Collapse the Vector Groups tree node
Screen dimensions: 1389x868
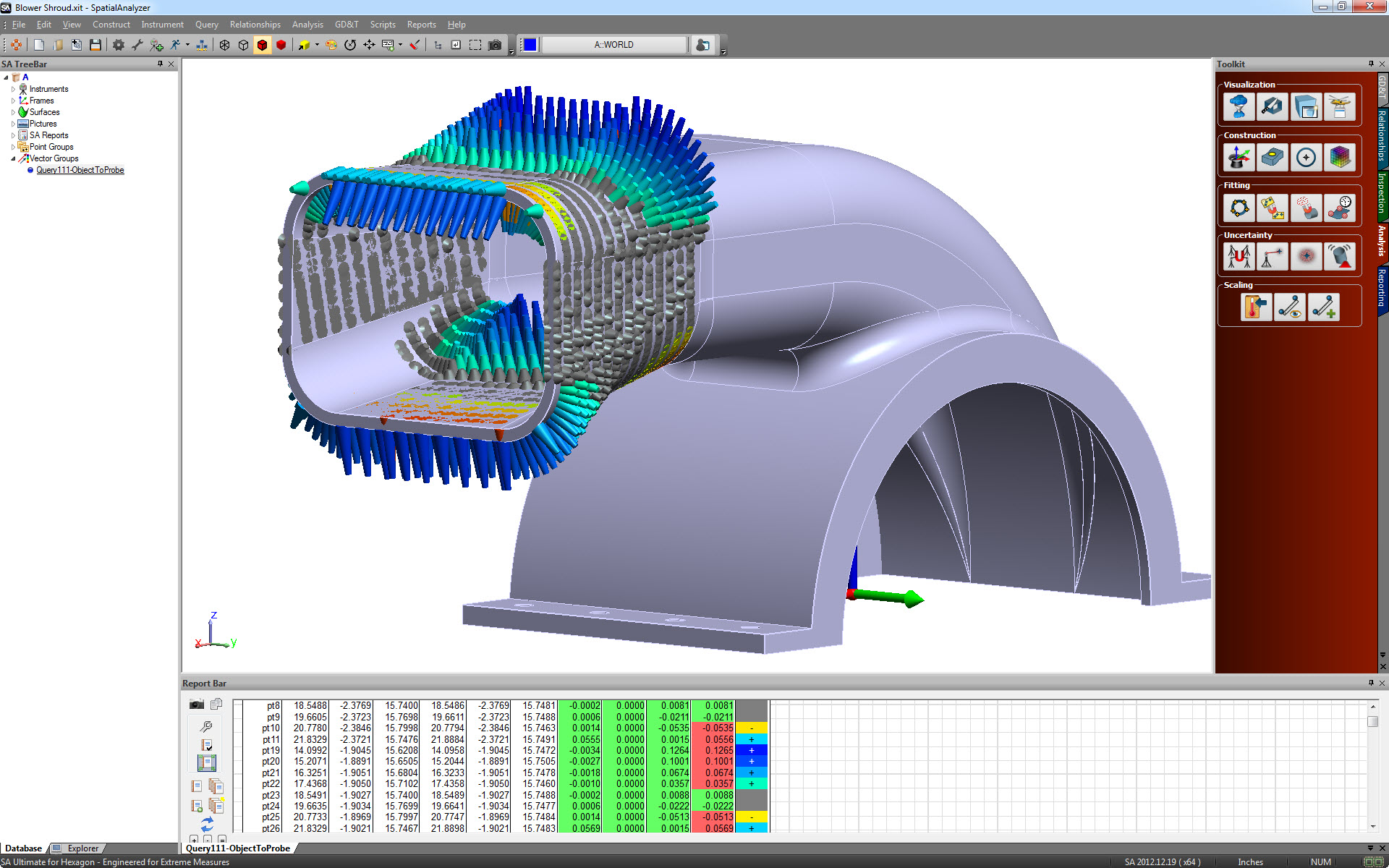(13, 158)
